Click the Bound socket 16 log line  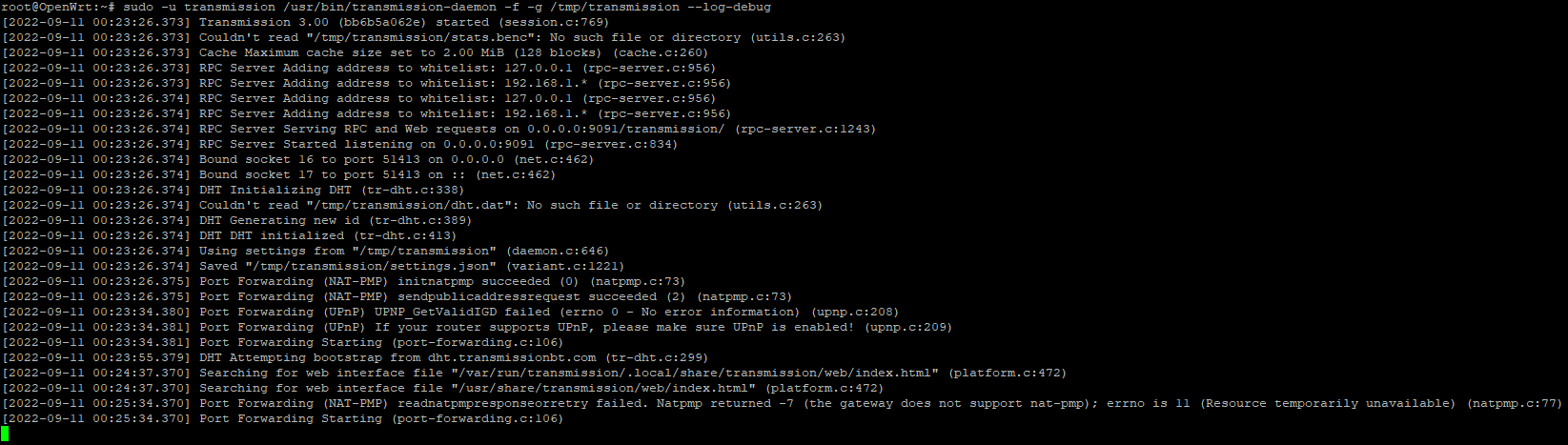297,159
